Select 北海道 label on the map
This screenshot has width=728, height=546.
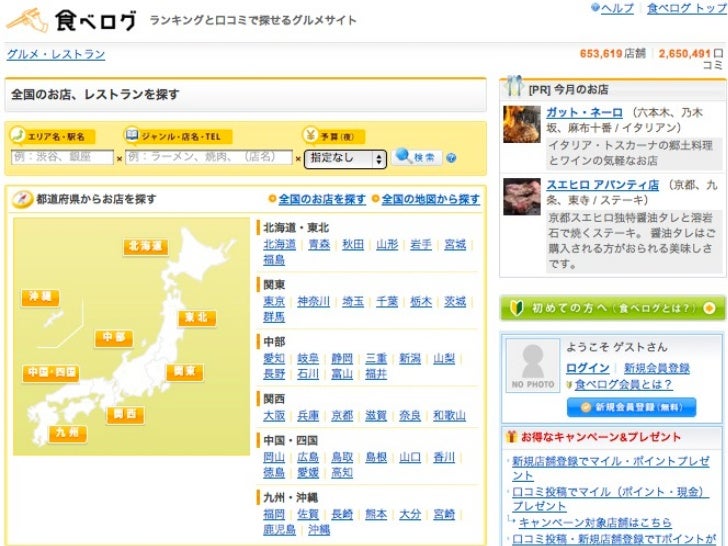tap(145, 247)
